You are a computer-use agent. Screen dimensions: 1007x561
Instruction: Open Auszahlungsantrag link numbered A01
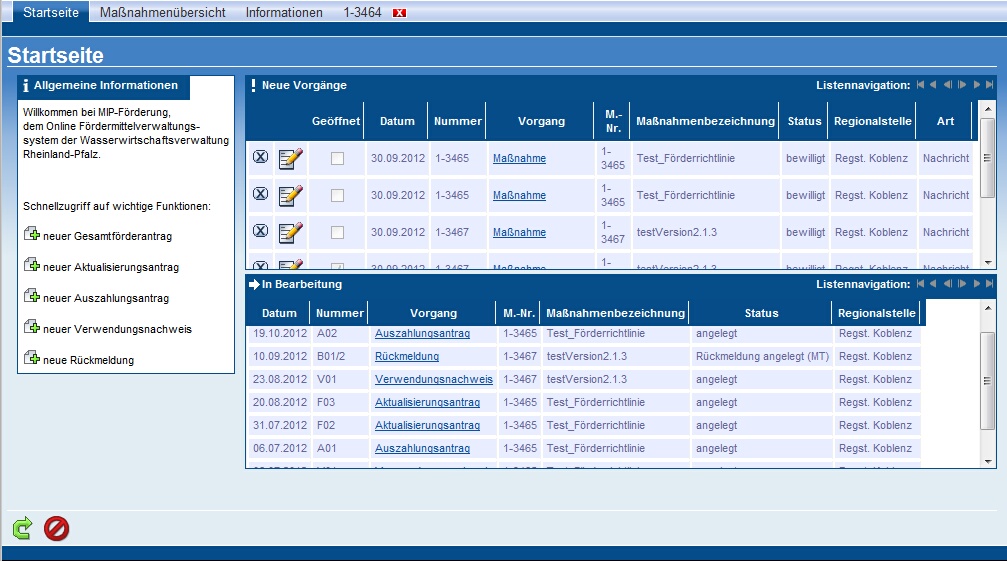click(x=422, y=448)
